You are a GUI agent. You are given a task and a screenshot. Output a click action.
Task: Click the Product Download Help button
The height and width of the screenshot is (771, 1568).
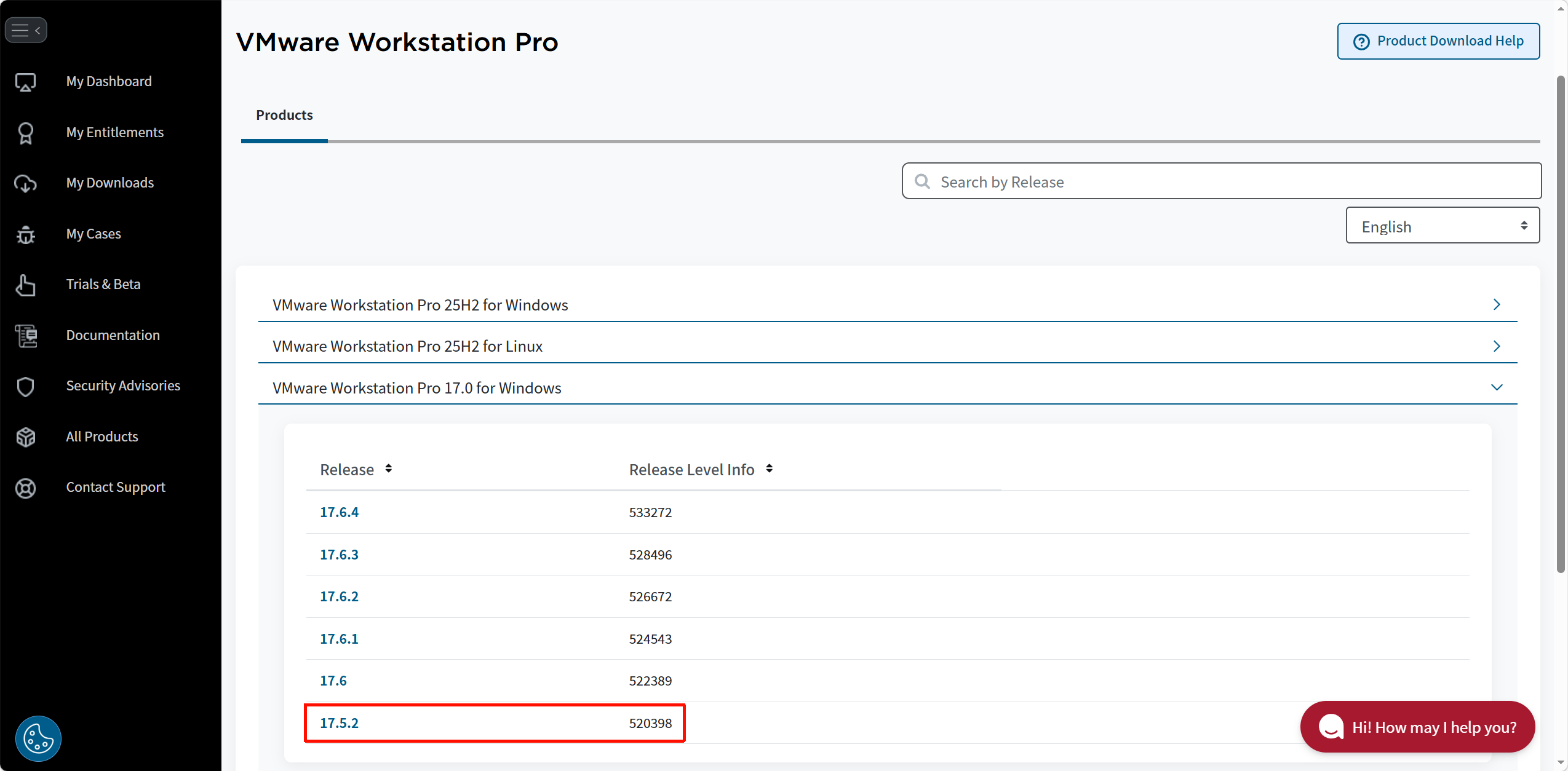tap(1438, 41)
